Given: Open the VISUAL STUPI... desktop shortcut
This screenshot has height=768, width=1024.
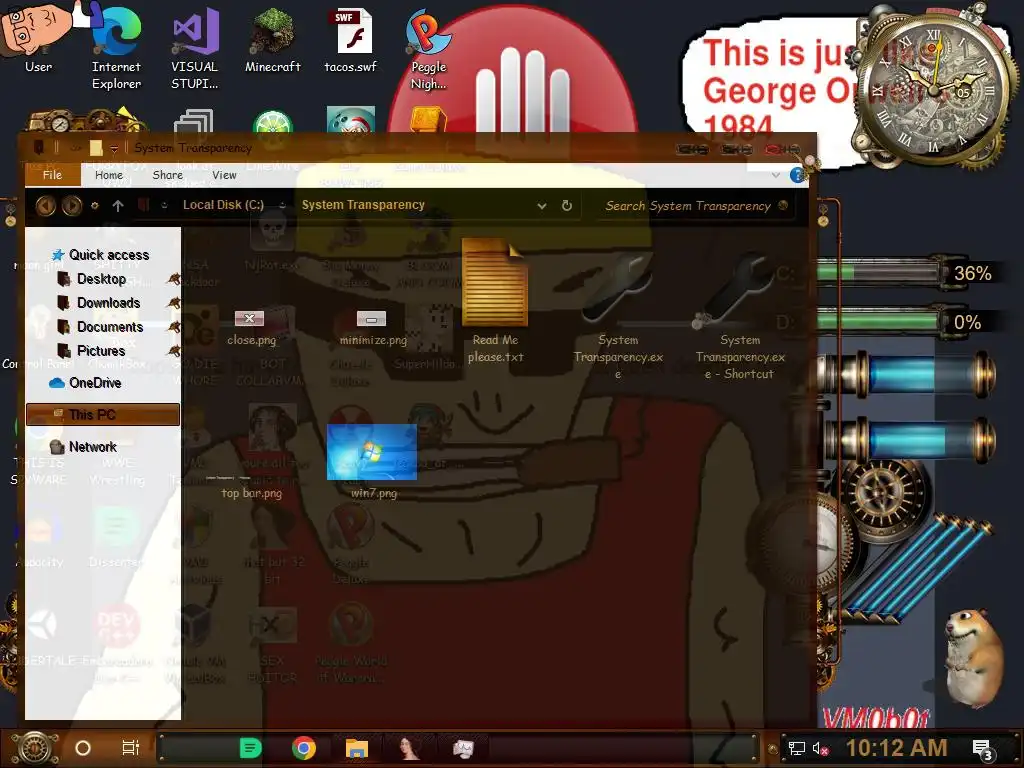Looking at the screenshot, I should [195, 47].
